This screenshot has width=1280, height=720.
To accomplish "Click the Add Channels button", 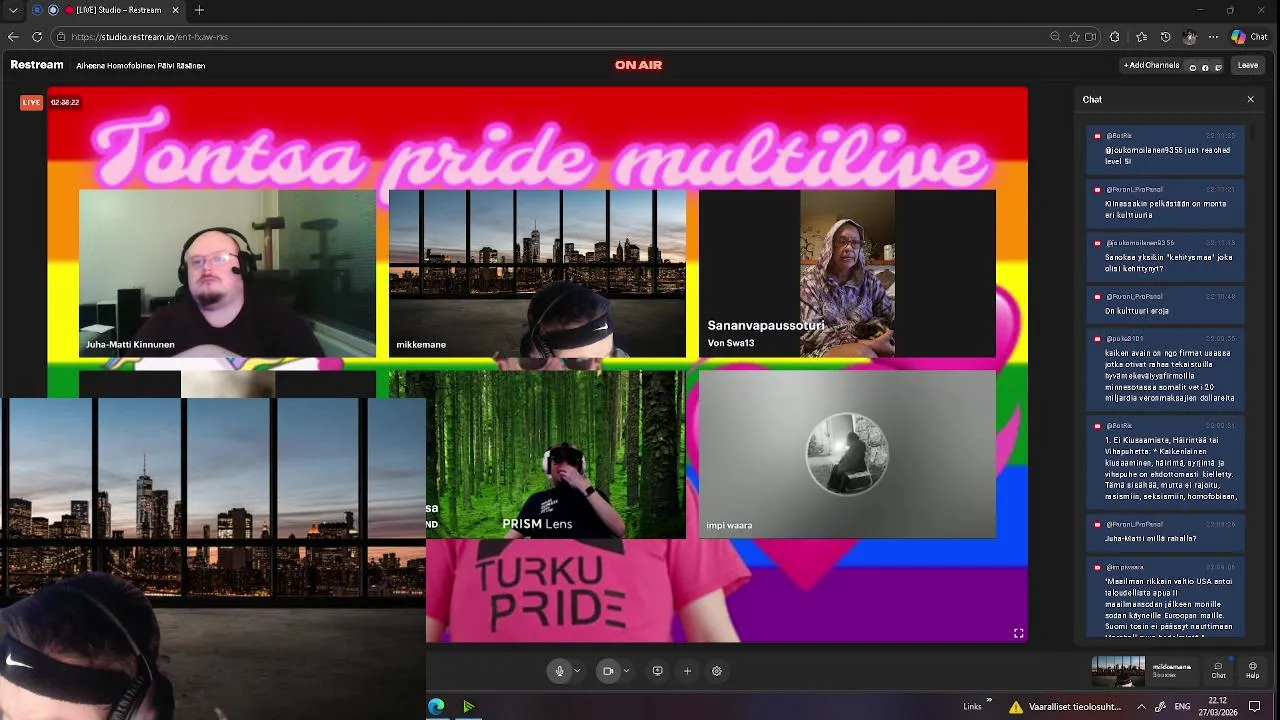I will [1151, 65].
